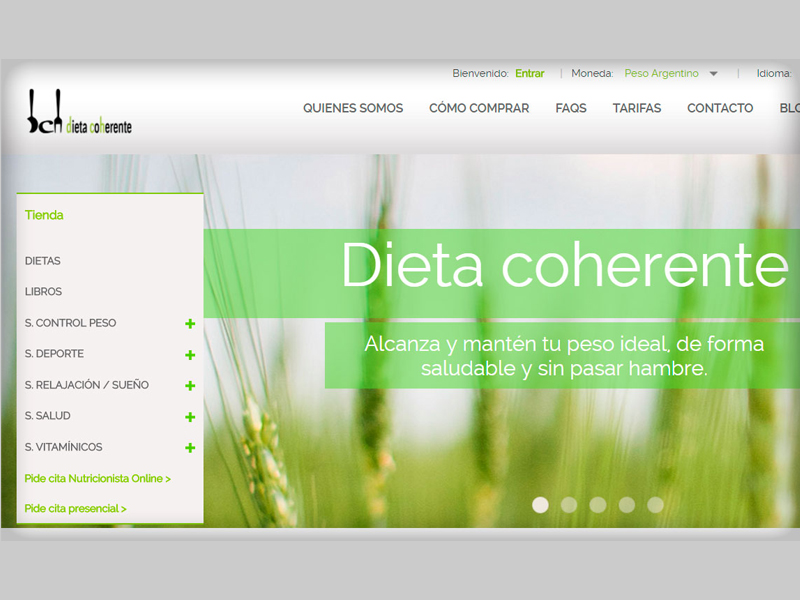Screen dimensions: 800x600
Task: Click the Tienda sidebar heading
Action: point(44,215)
